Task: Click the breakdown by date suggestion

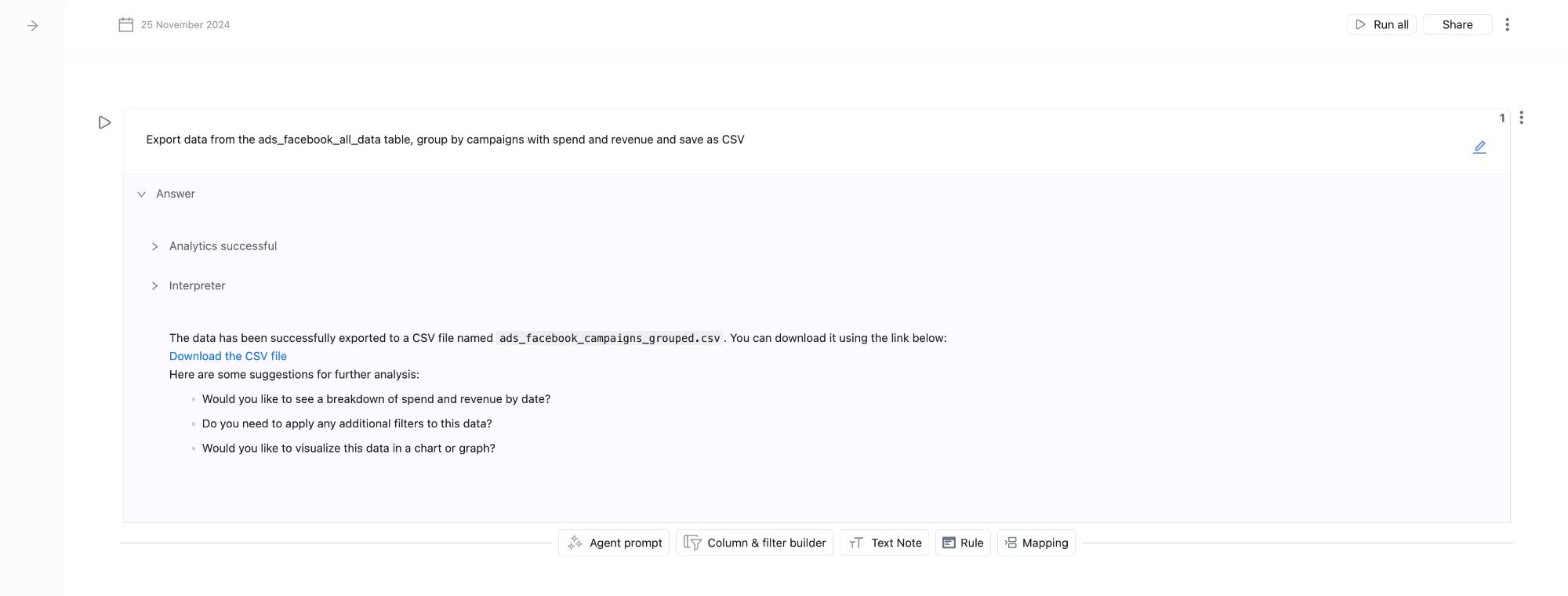Action: pyautogui.click(x=376, y=399)
